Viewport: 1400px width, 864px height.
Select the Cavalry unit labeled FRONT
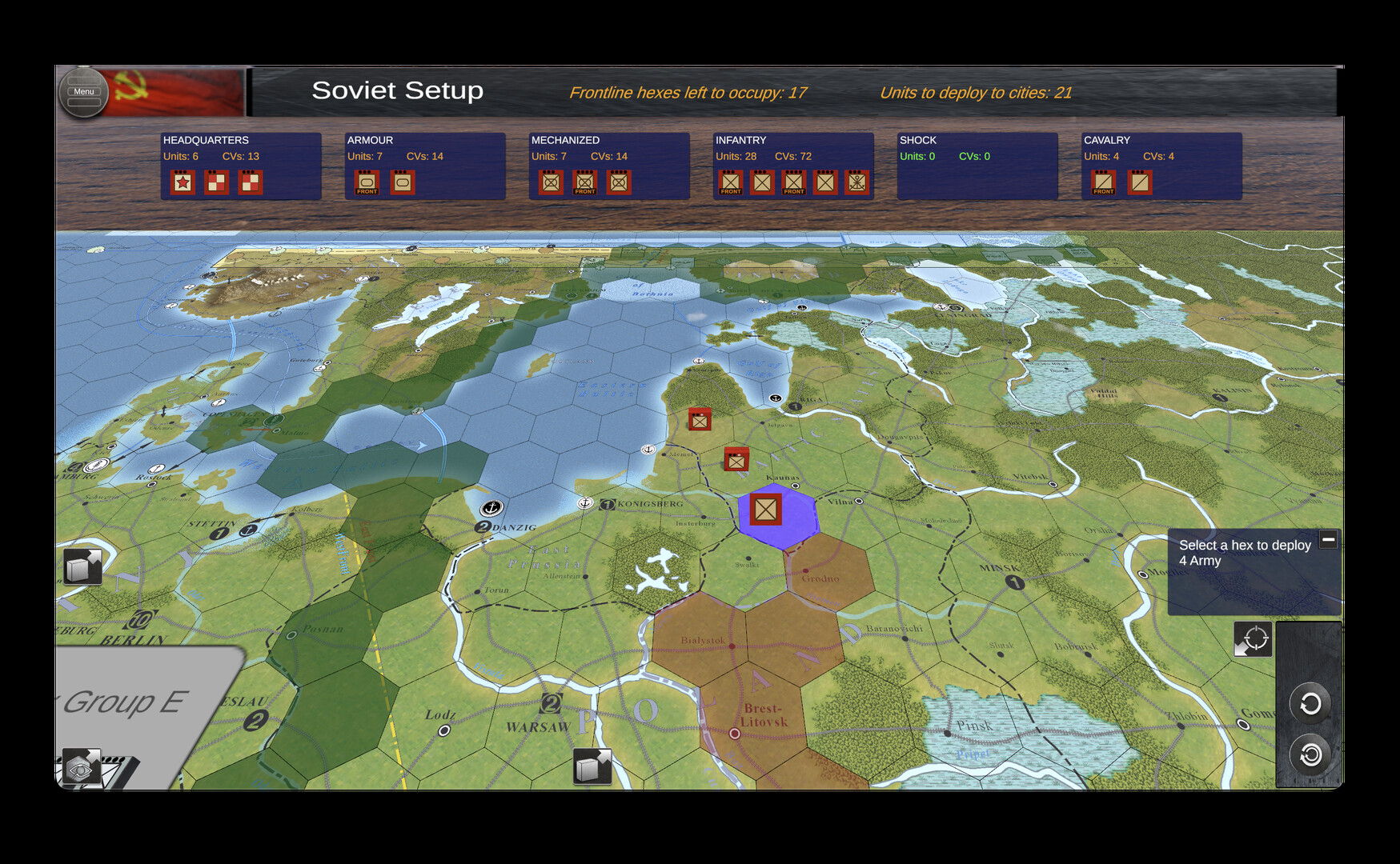[1103, 182]
